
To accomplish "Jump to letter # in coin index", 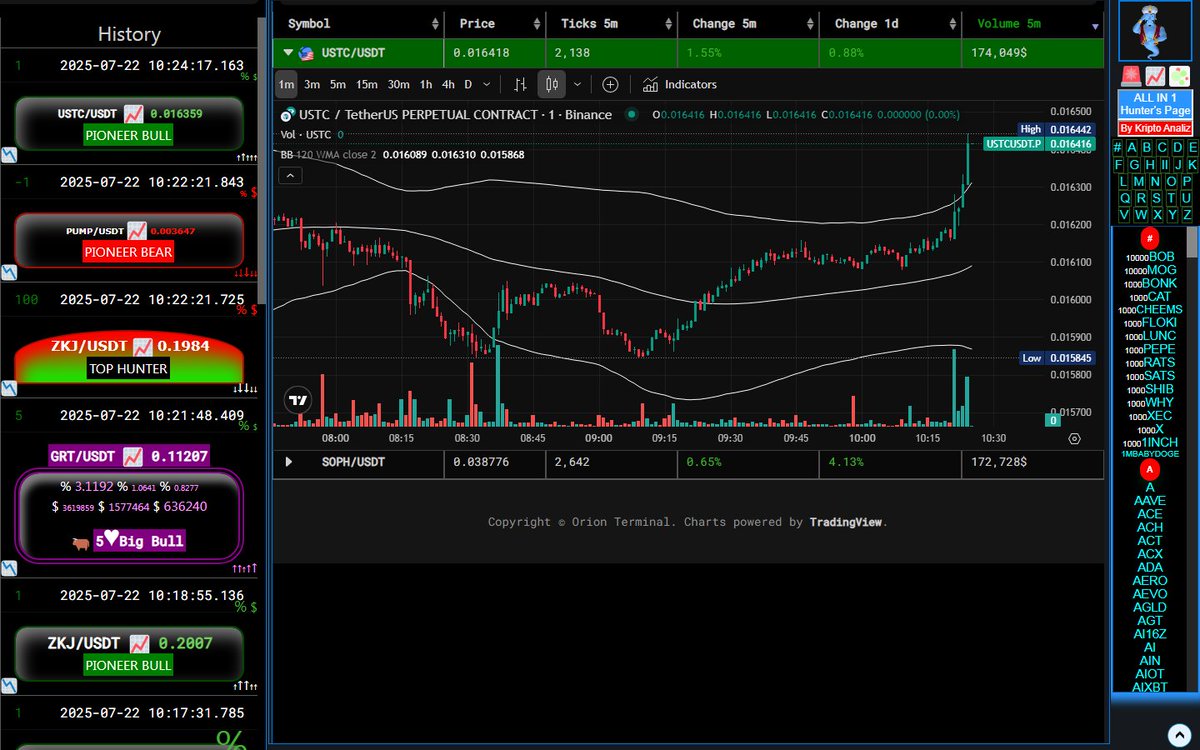I will point(1118,148).
